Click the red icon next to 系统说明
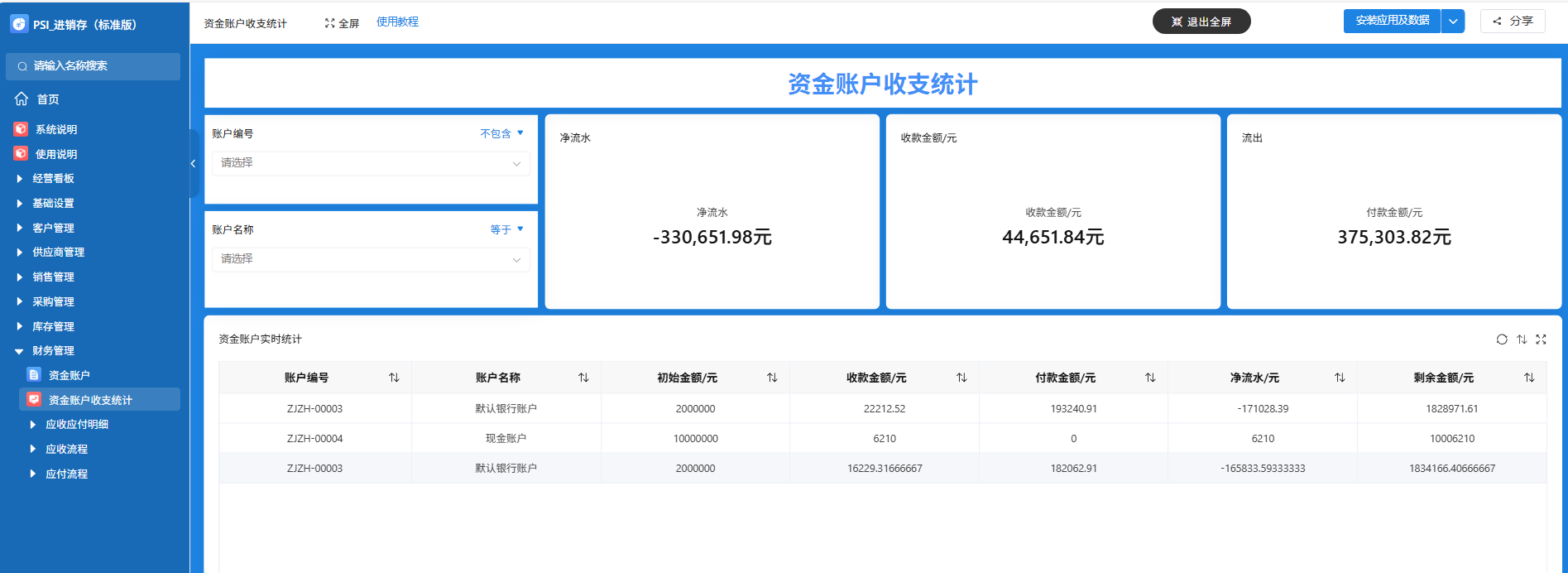The image size is (1568, 573). click(x=21, y=129)
